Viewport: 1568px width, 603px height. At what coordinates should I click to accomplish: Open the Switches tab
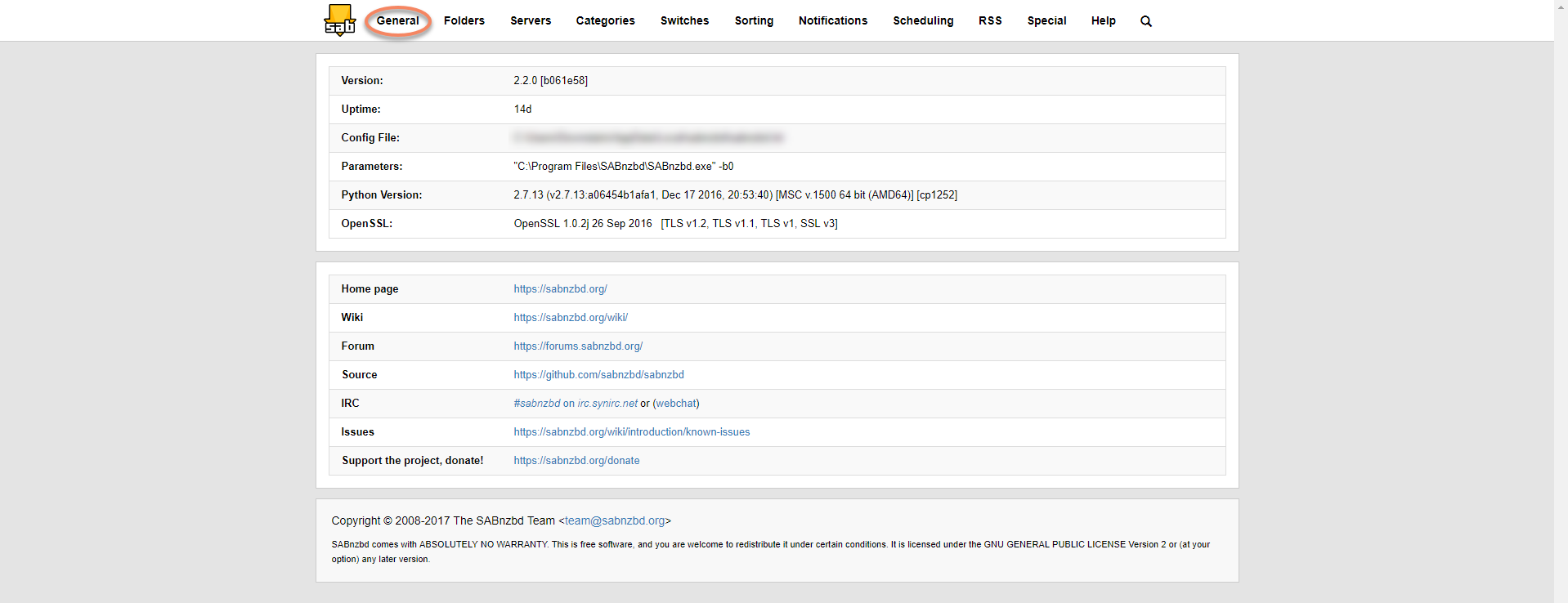pyautogui.click(x=684, y=20)
